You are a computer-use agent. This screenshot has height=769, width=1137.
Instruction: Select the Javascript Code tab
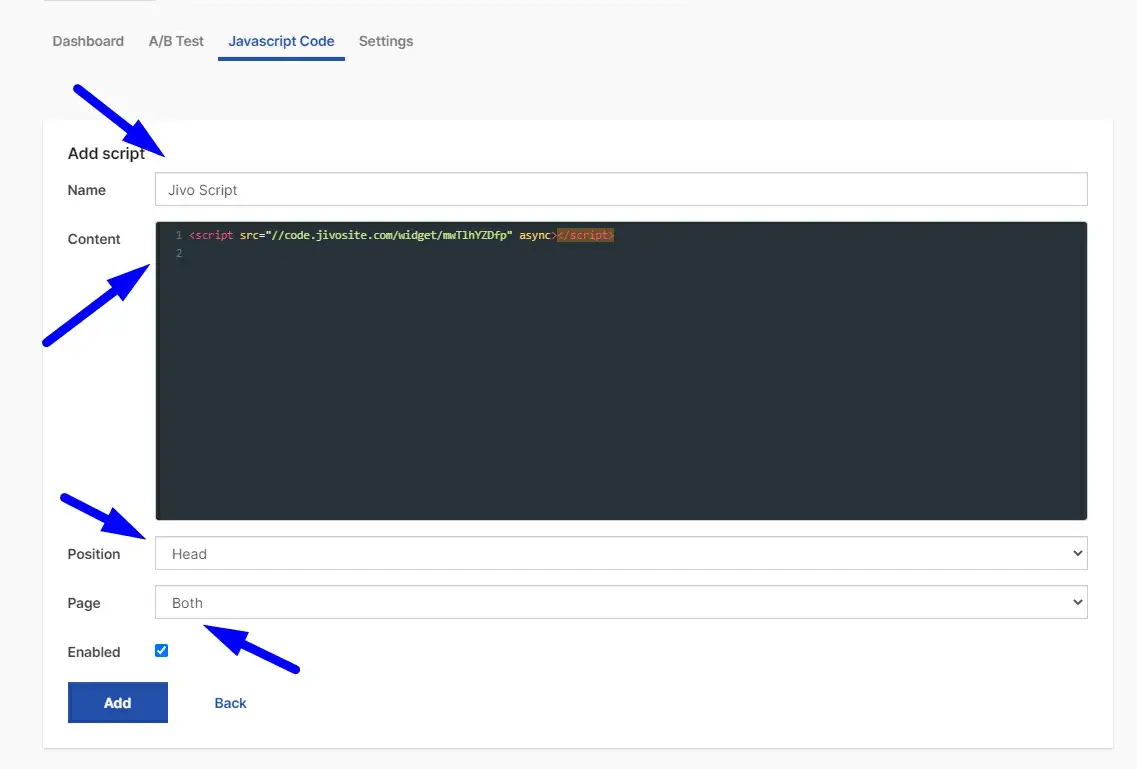281,41
